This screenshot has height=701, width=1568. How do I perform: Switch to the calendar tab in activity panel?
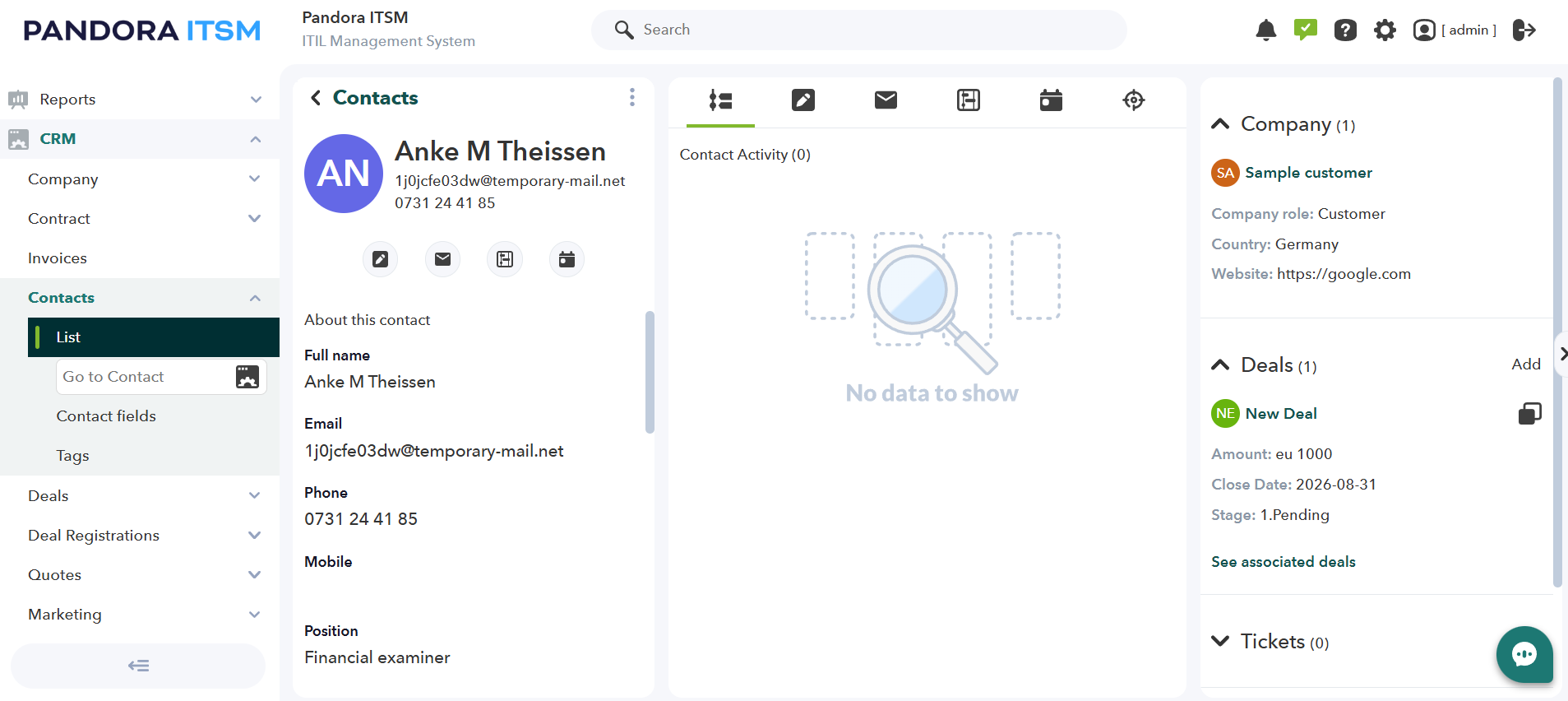point(1051,100)
